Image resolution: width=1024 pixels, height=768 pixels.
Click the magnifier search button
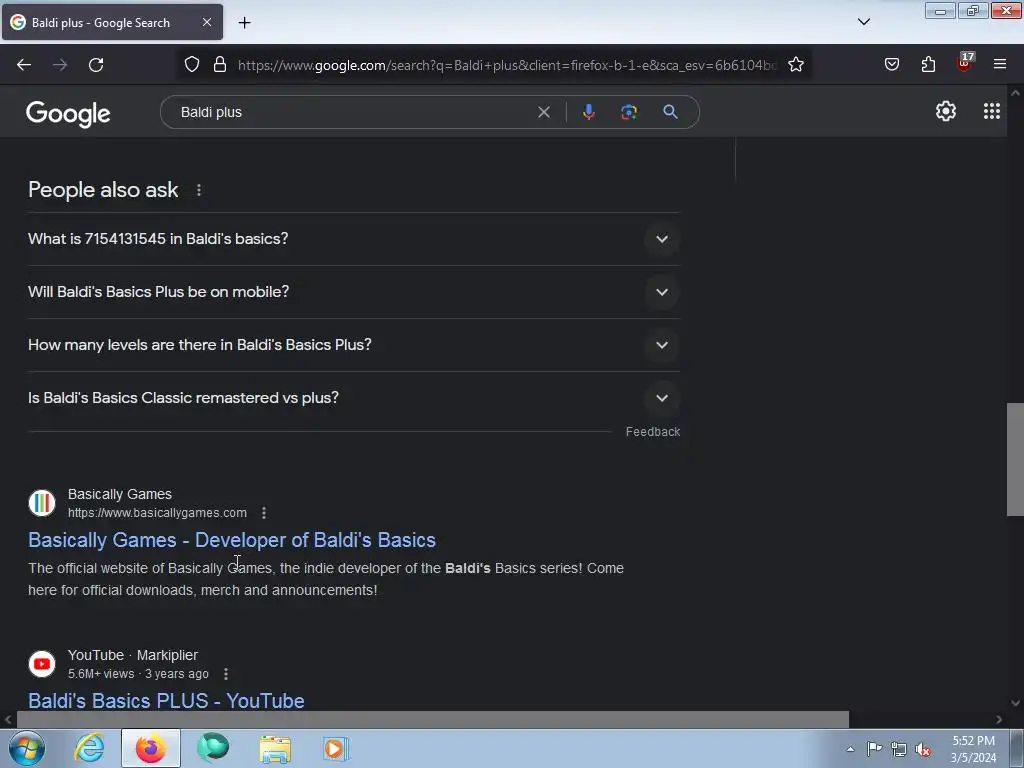[x=670, y=112]
